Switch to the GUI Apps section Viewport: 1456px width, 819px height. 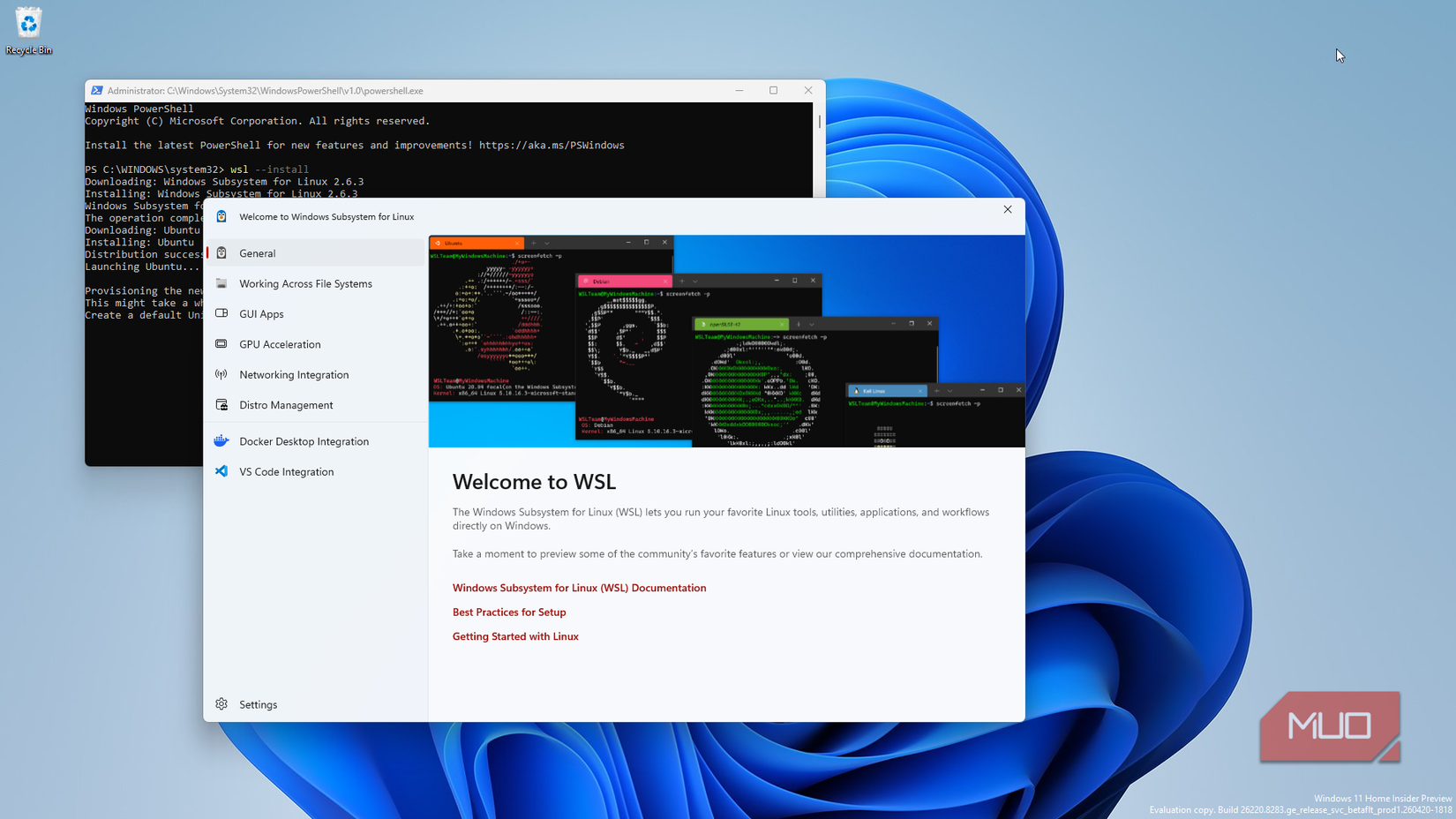316,313
